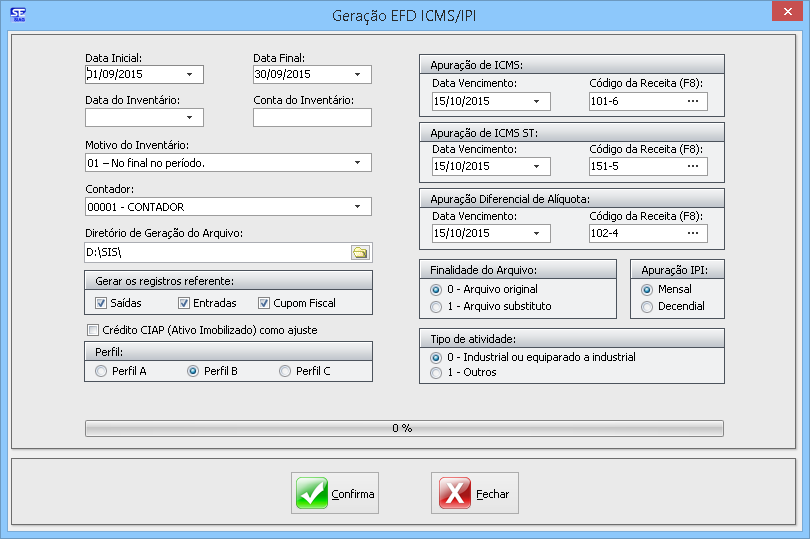The width and height of the screenshot is (810, 539).
Task: Open ICMS ST Código da Receita lookup ellipsis
Action: pos(692,167)
